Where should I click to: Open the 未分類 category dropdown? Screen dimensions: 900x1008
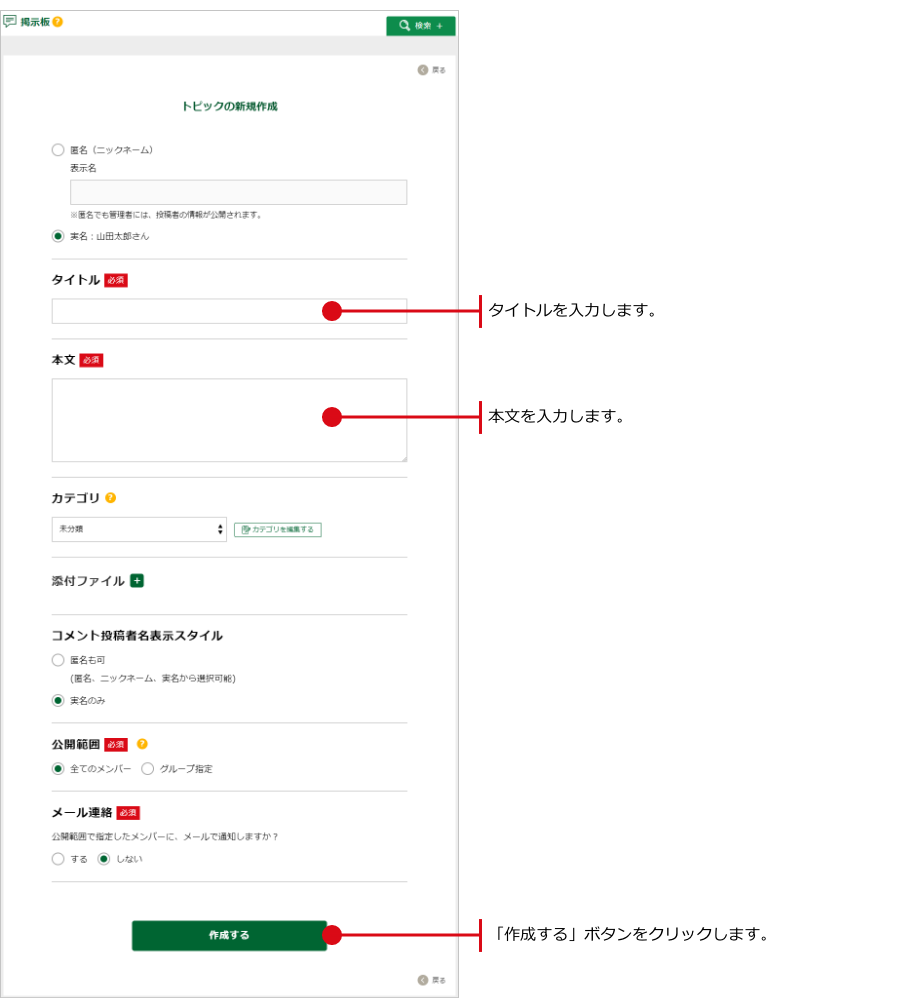click(x=139, y=529)
